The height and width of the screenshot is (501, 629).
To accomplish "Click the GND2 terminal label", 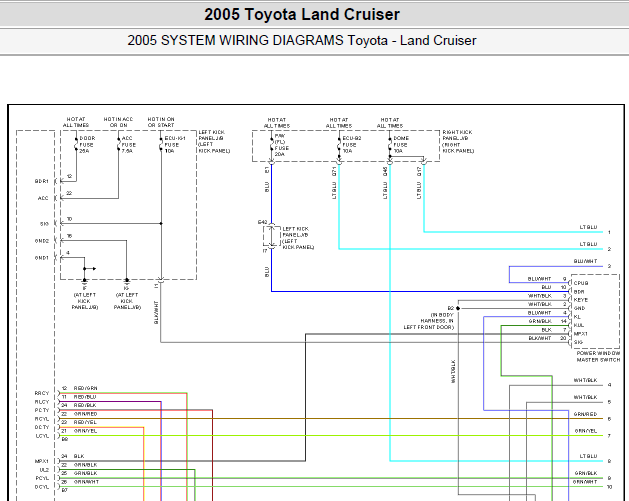I will pos(42,241).
